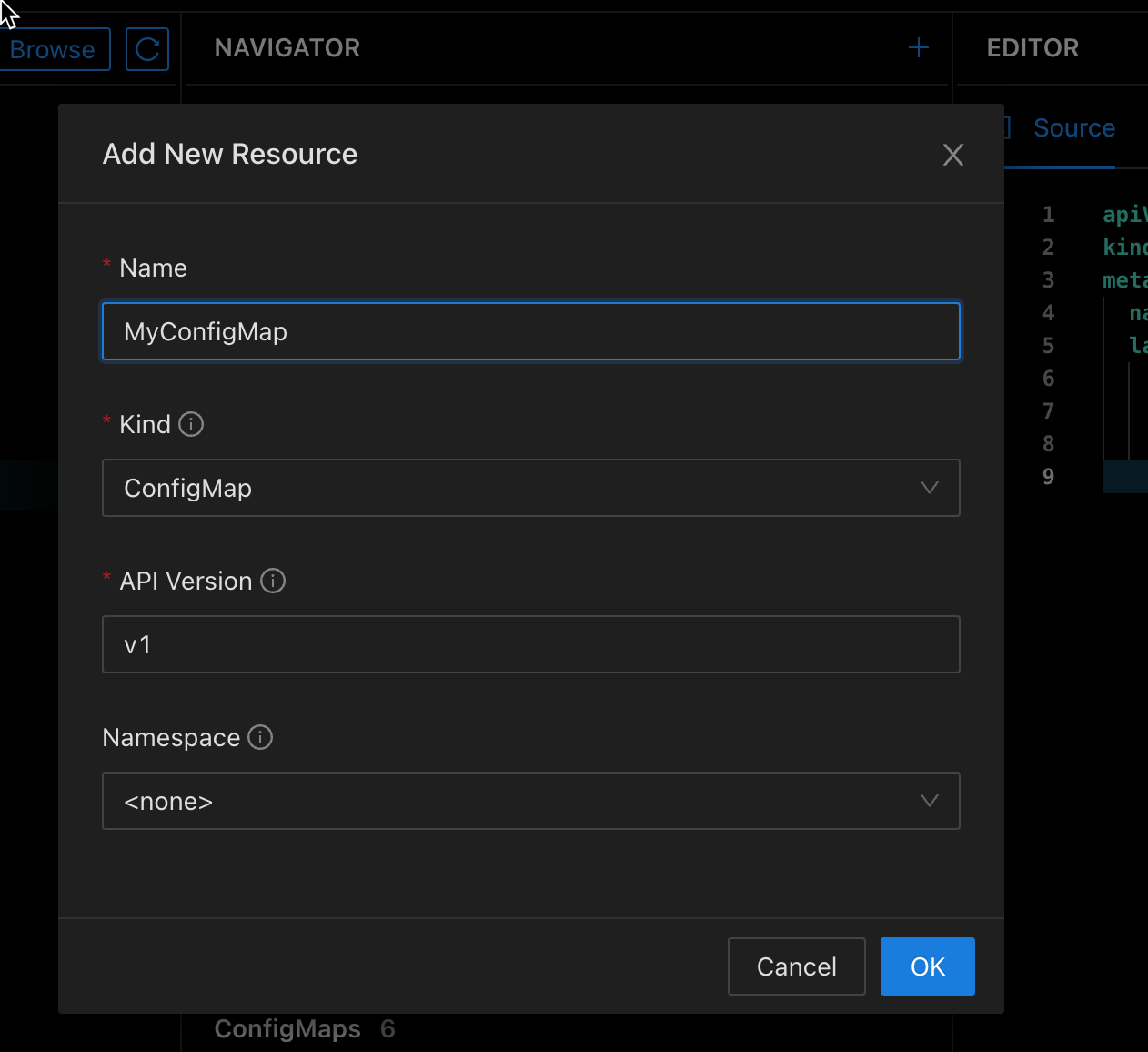
Task: Switch to the Source tab in Editor
Action: click(x=1073, y=128)
